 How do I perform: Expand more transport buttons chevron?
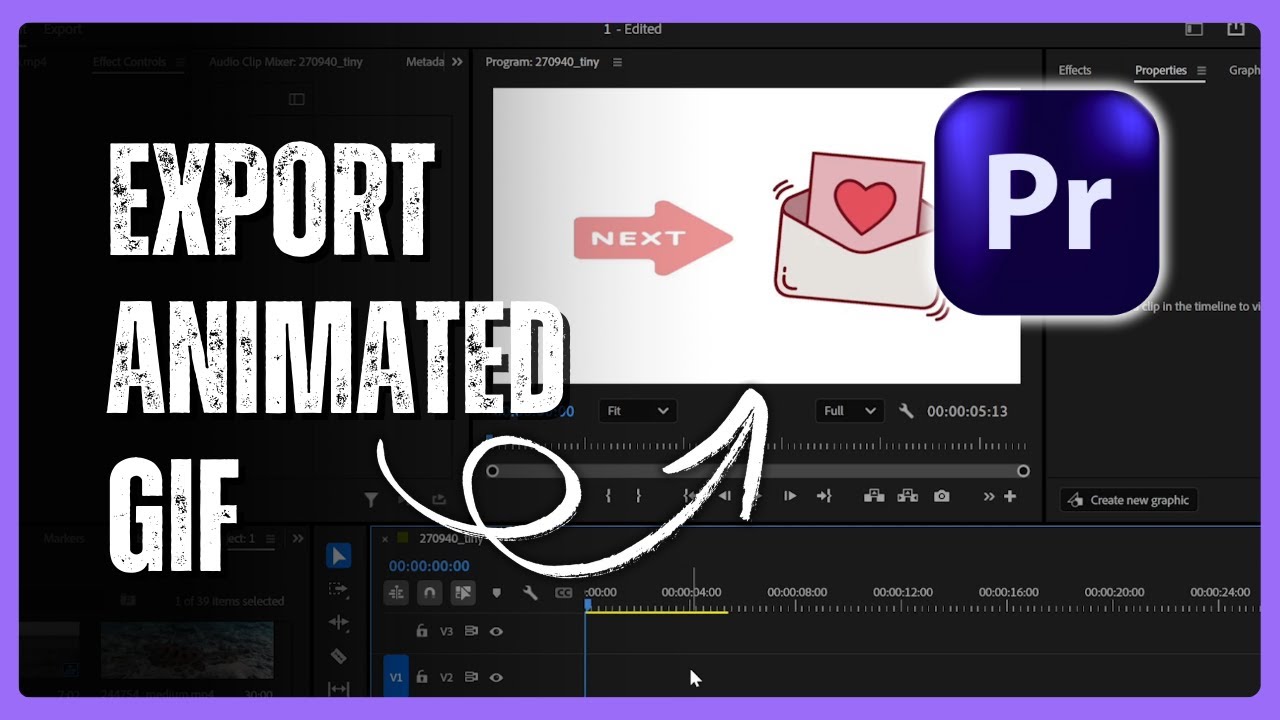pyautogui.click(x=989, y=496)
